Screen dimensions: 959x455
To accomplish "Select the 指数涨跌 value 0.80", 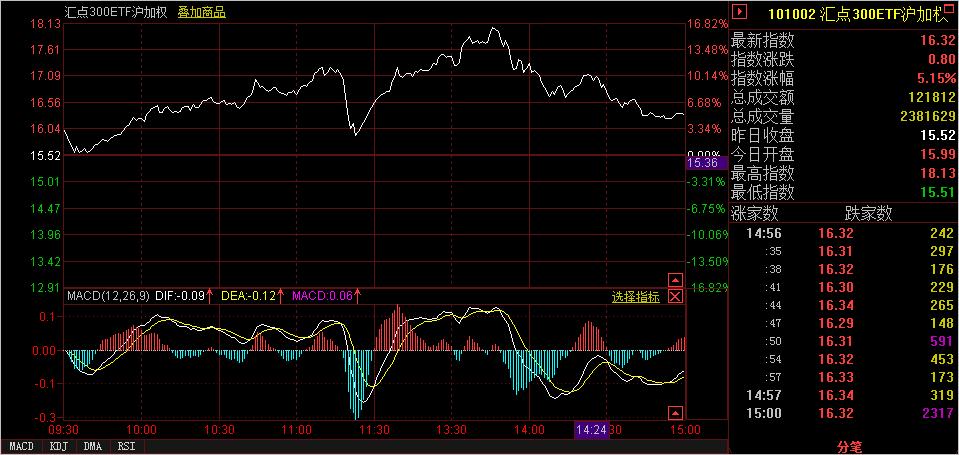I will click(x=942, y=60).
